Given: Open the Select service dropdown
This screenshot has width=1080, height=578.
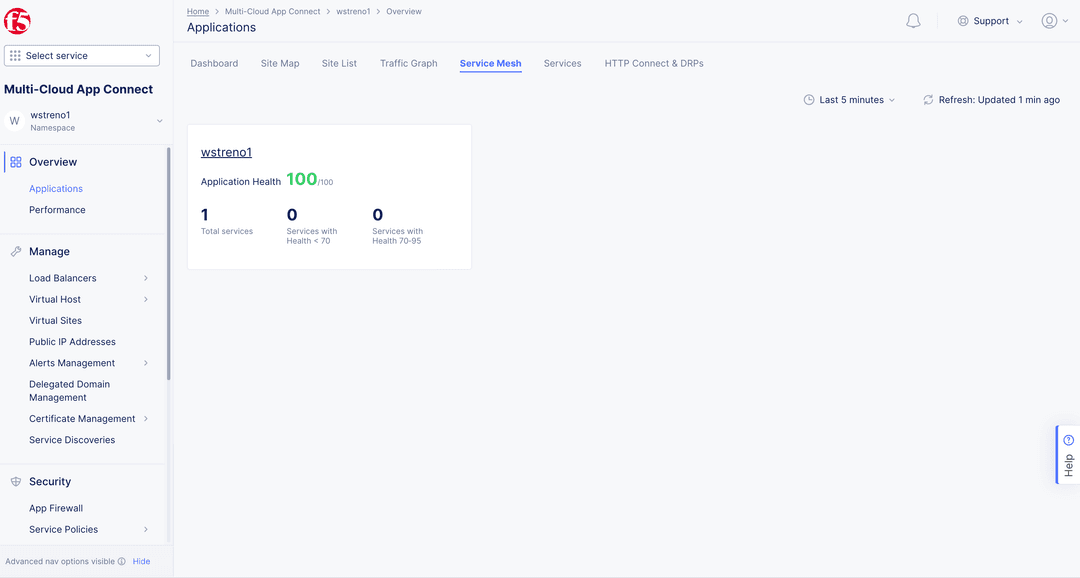Looking at the screenshot, I should [80, 55].
